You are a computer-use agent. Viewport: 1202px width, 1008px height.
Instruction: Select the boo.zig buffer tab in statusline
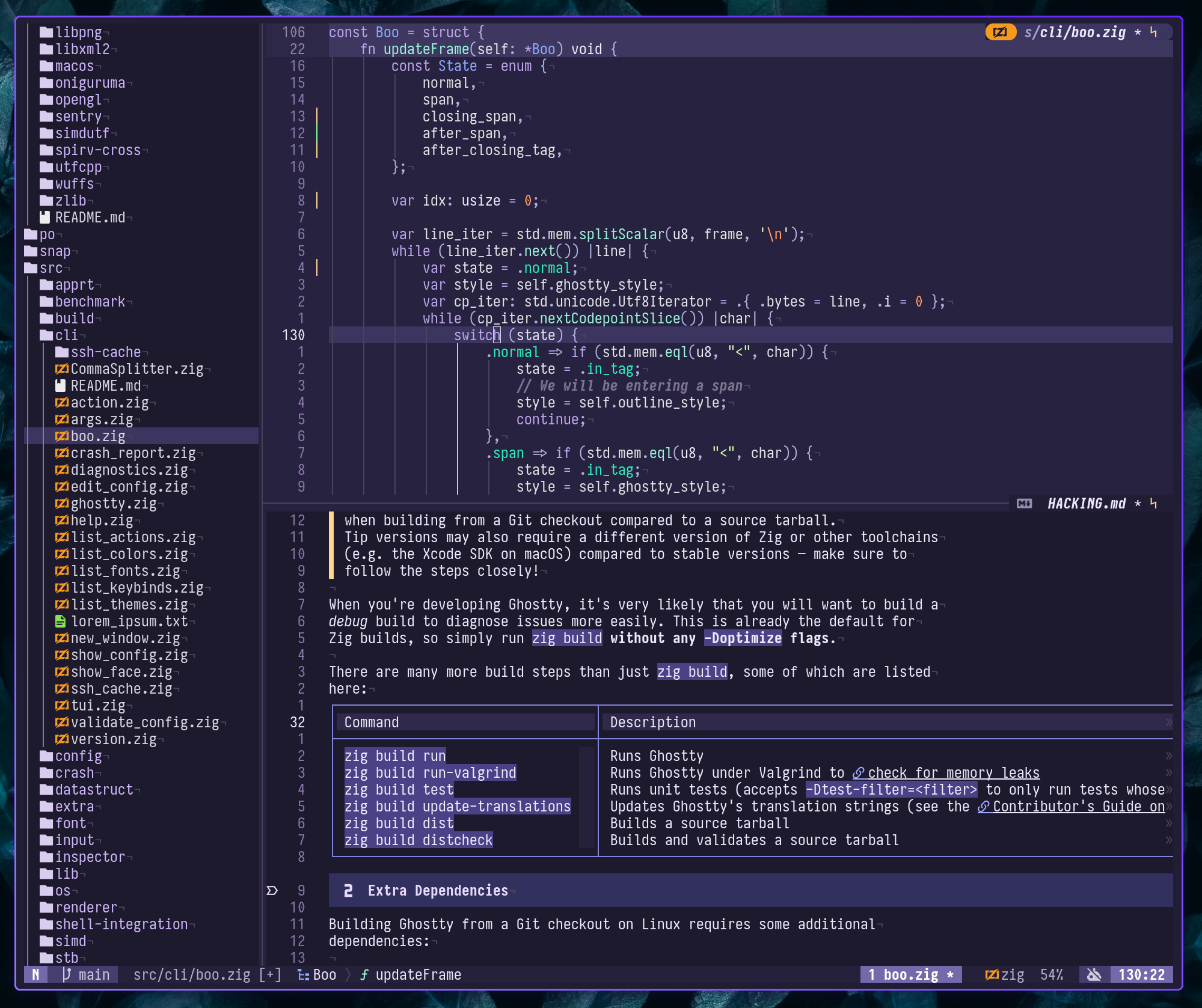click(910, 974)
